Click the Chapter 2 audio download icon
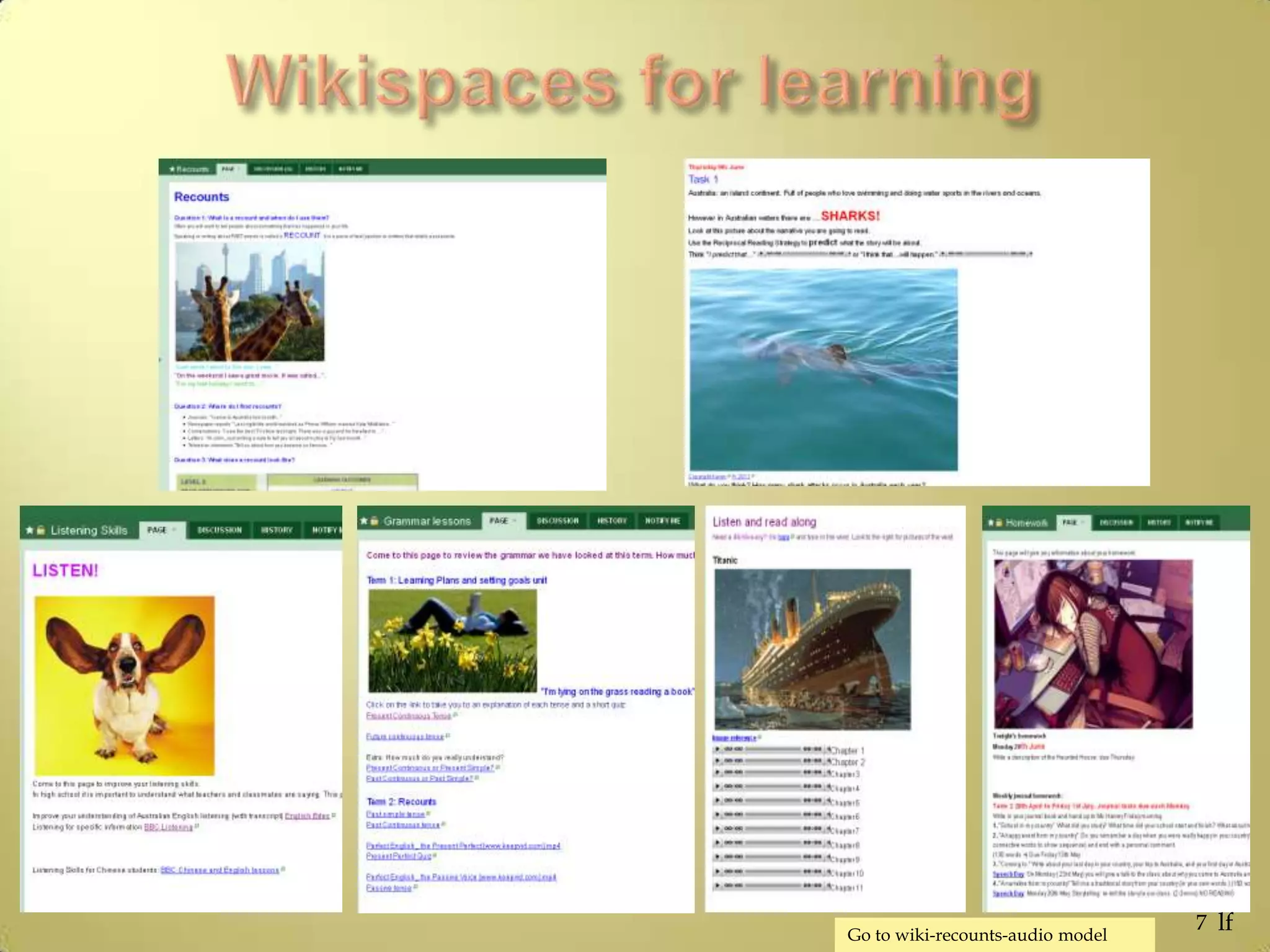The image size is (1270, 952). [828, 761]
